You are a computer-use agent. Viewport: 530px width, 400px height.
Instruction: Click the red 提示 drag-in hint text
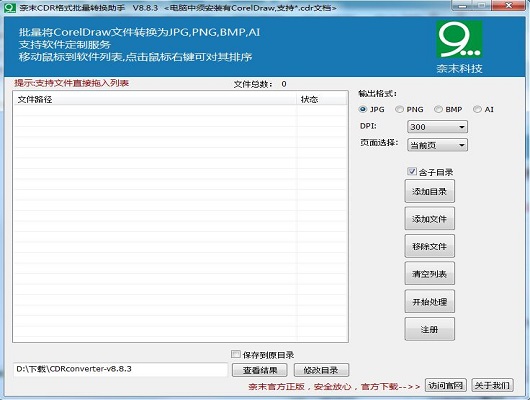71,83
